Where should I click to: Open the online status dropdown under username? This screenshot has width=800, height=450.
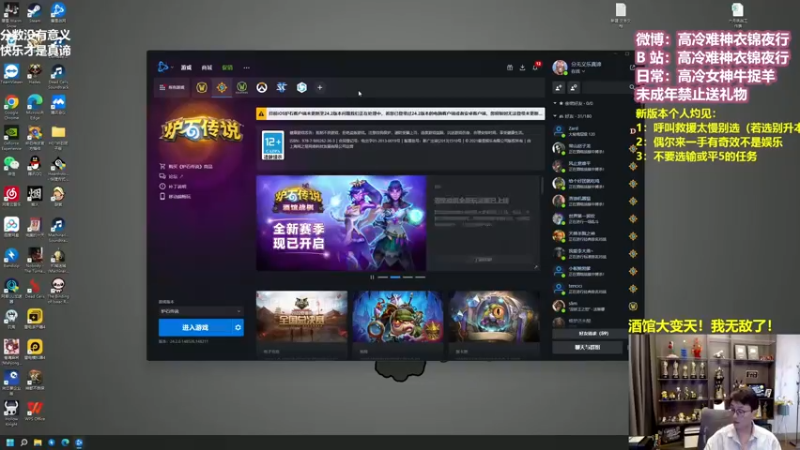click(578, 71)
